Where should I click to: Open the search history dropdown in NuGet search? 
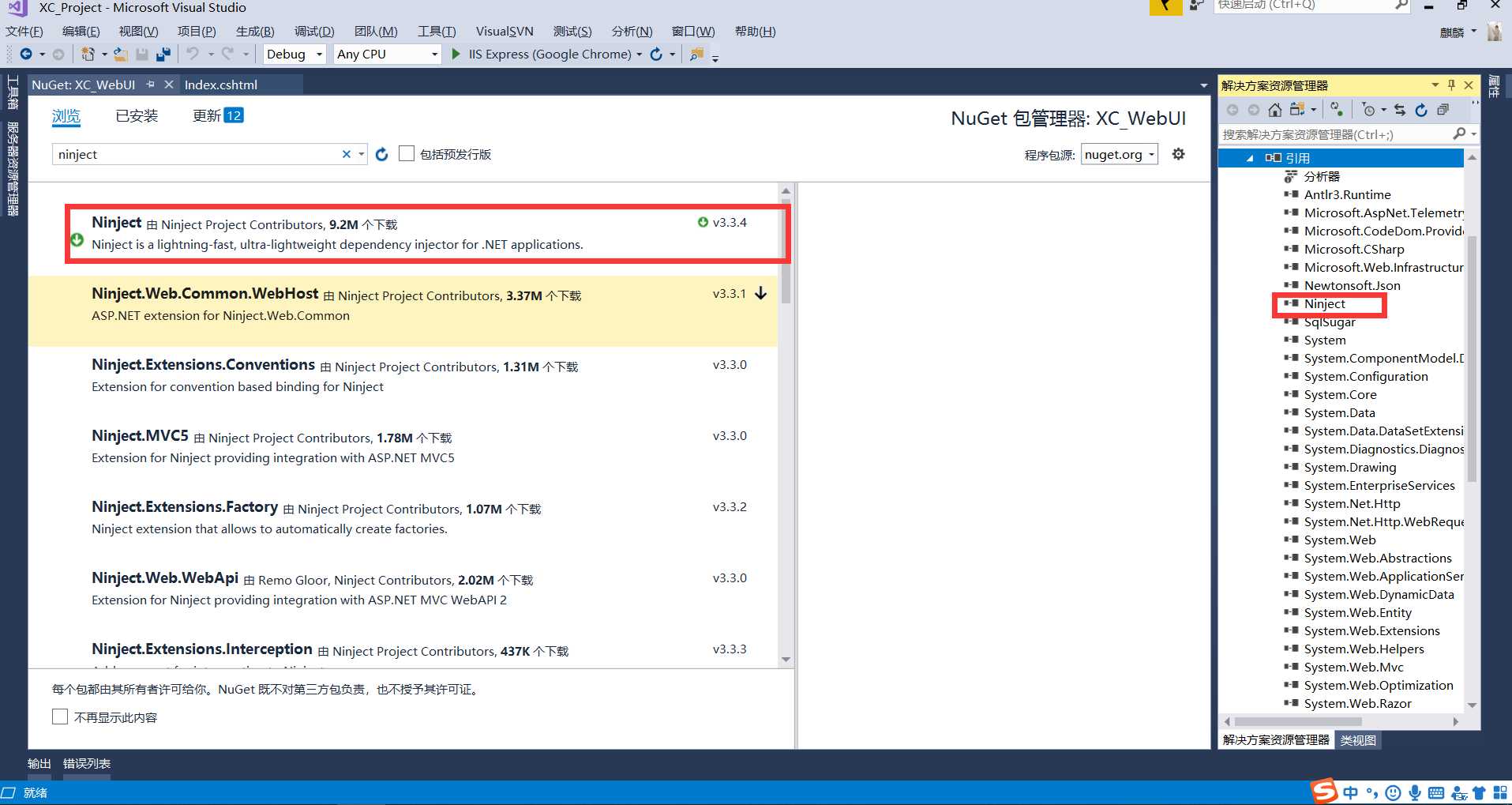[x=362, y=154]
